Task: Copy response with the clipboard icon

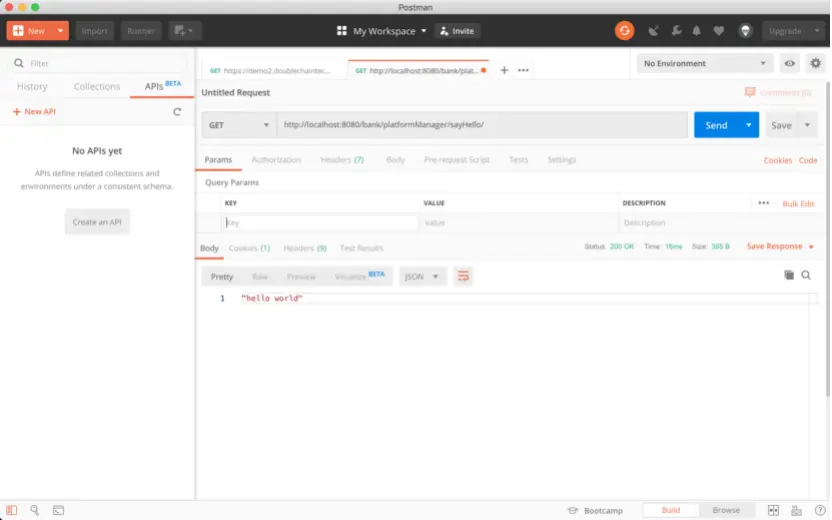Action: tap(789, 275)
